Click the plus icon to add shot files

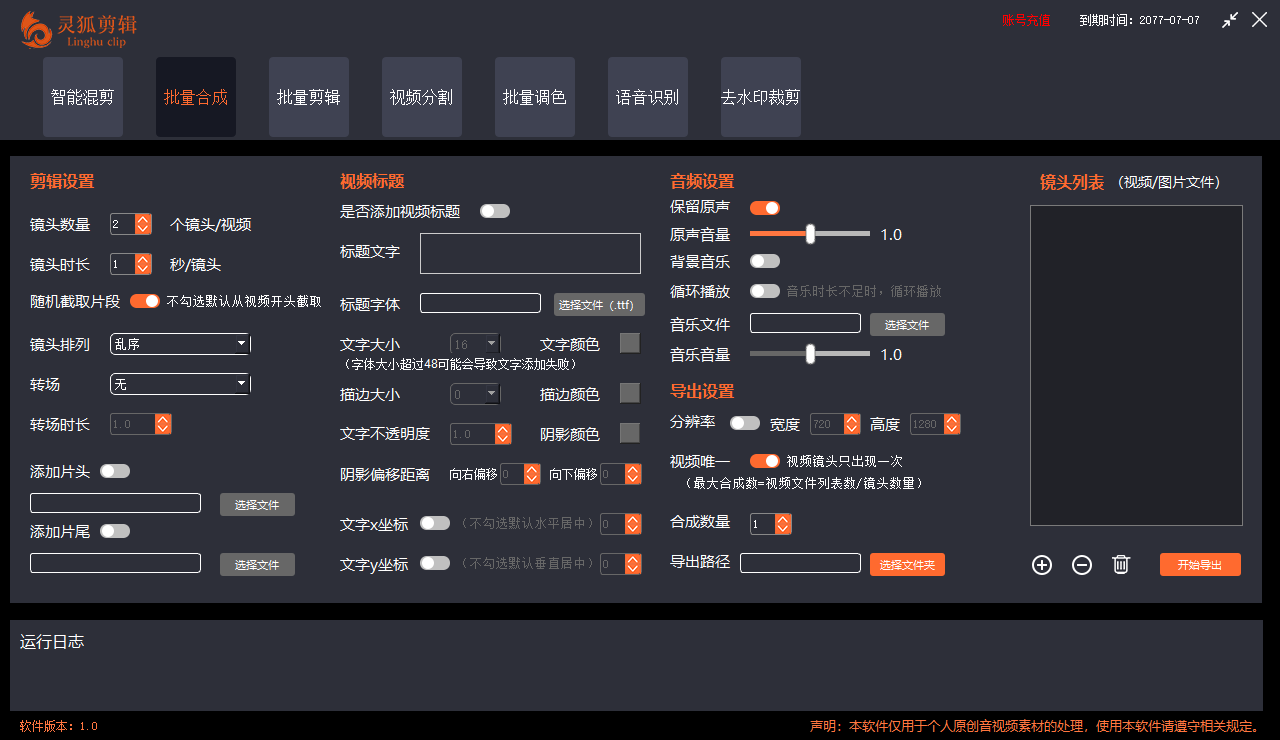pyautogui.click(x=1041, y=565)
